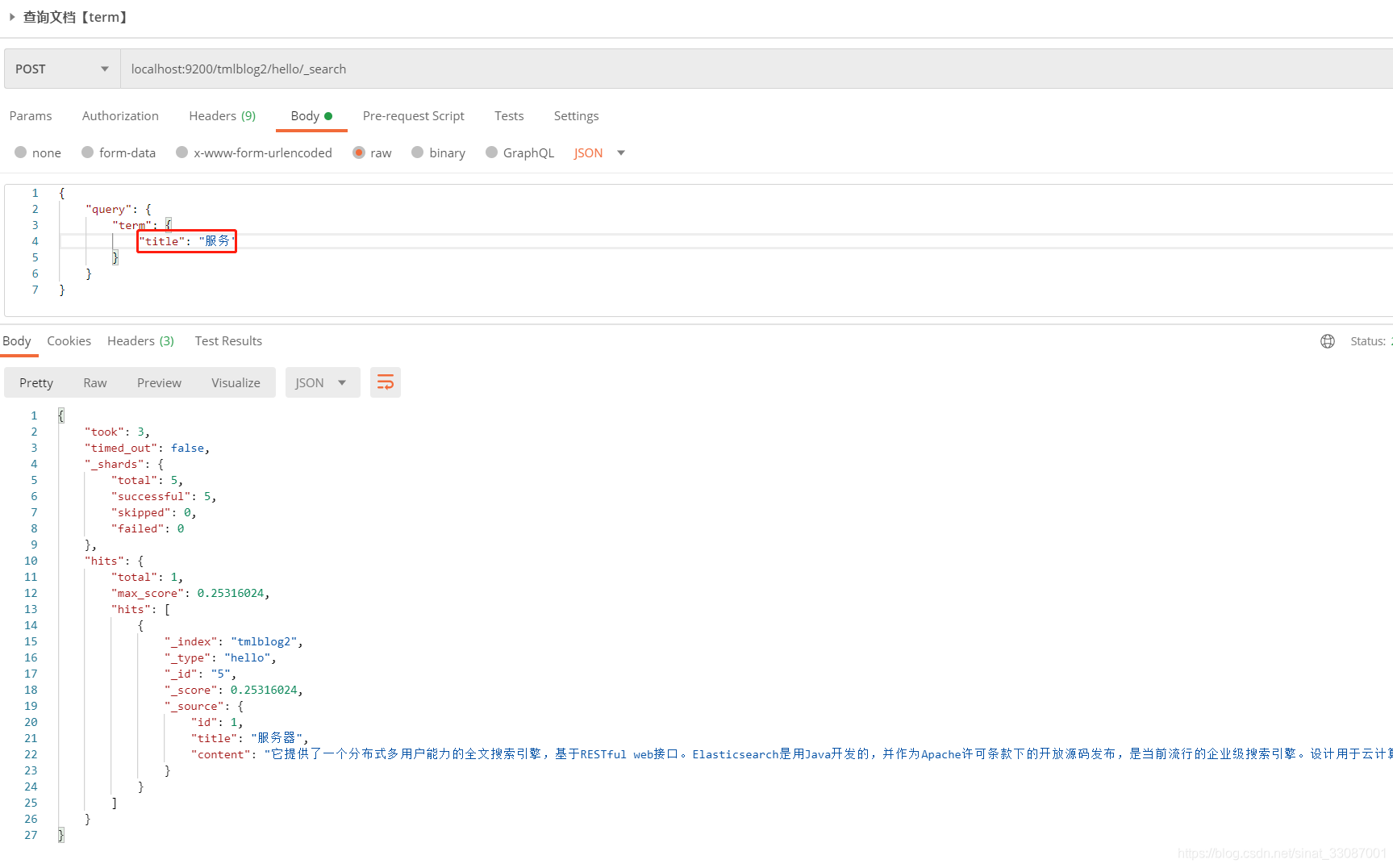Viewport: 1393px width, 868px height.
Task: Select the none body radio button
Action: click(21, 152)
